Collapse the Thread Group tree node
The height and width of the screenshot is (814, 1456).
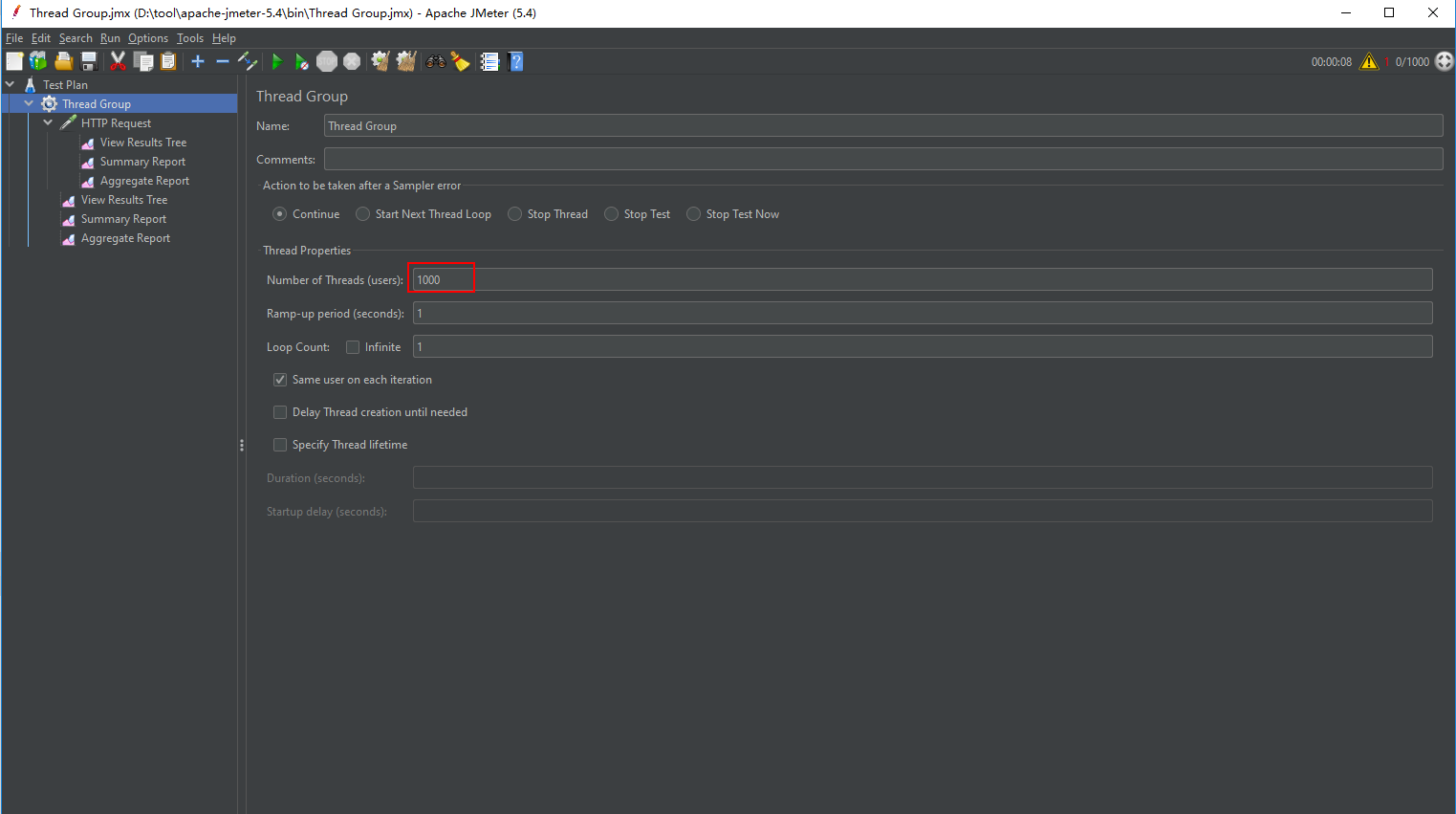[x=29, y=103]
